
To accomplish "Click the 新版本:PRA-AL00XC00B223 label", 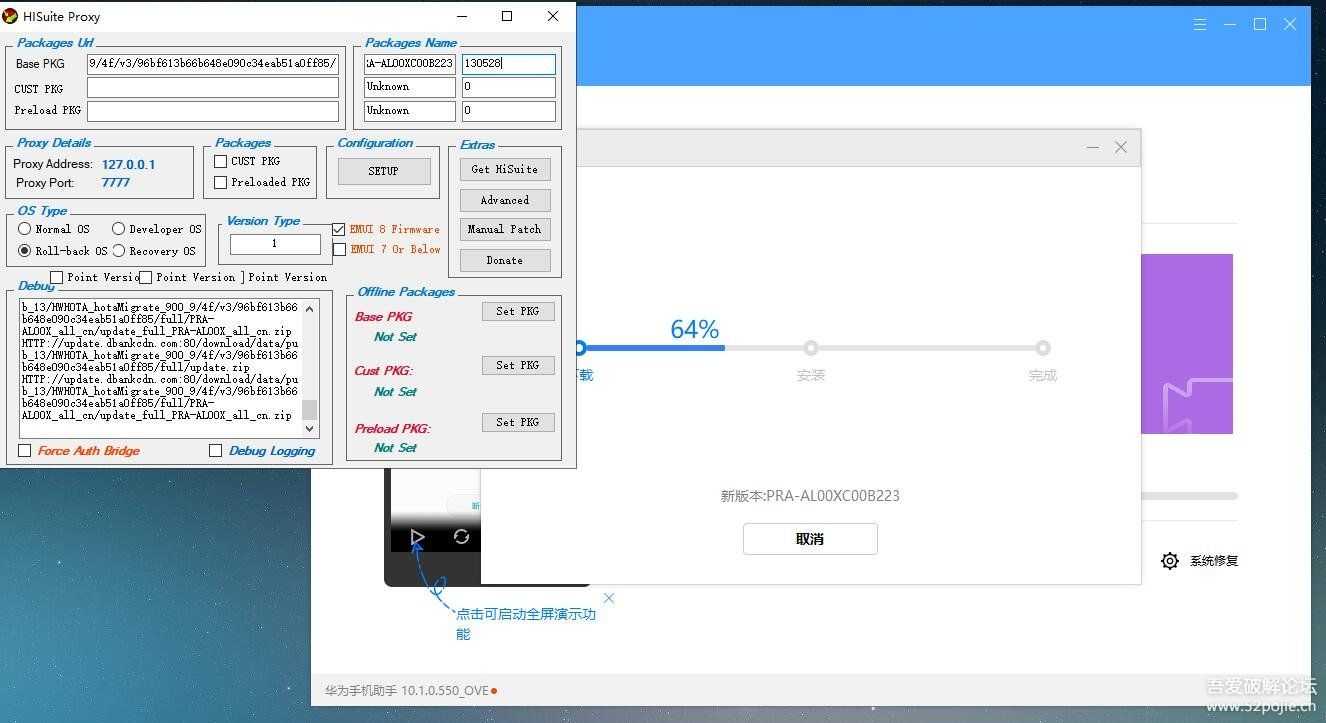I will coord(810,496).
